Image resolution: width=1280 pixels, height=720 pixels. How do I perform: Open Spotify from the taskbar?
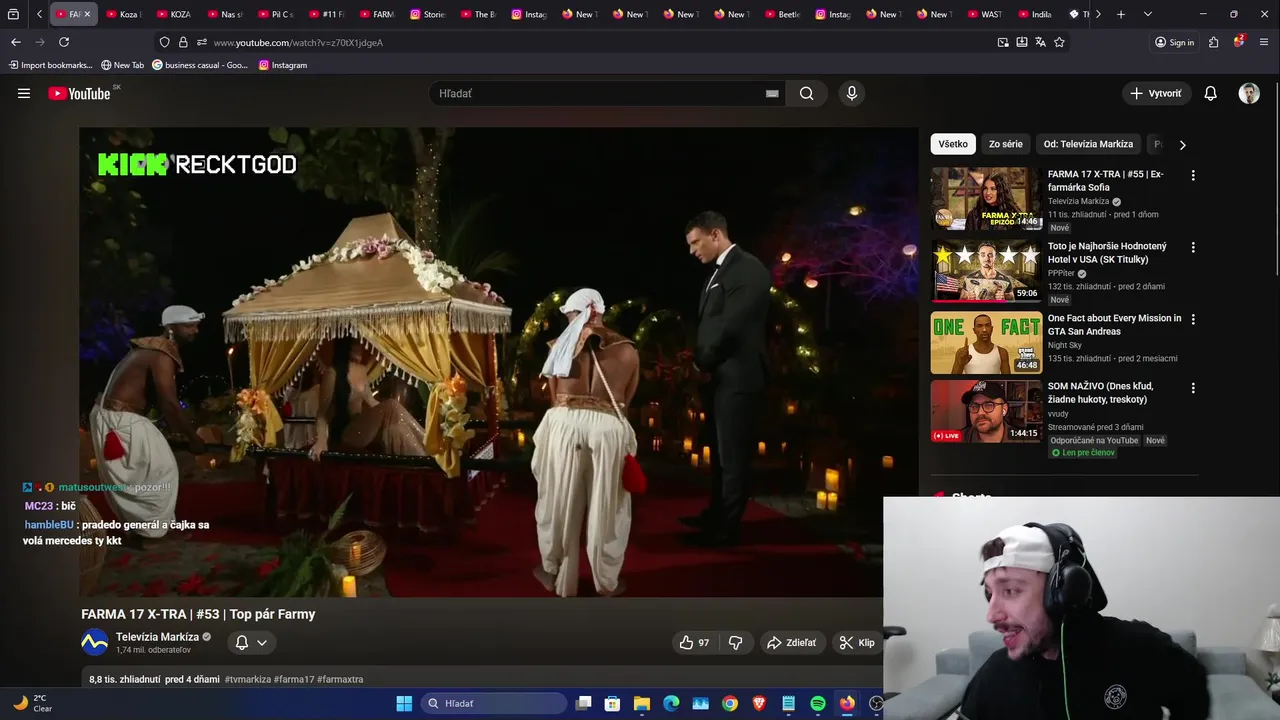click(x=817, y=703)
